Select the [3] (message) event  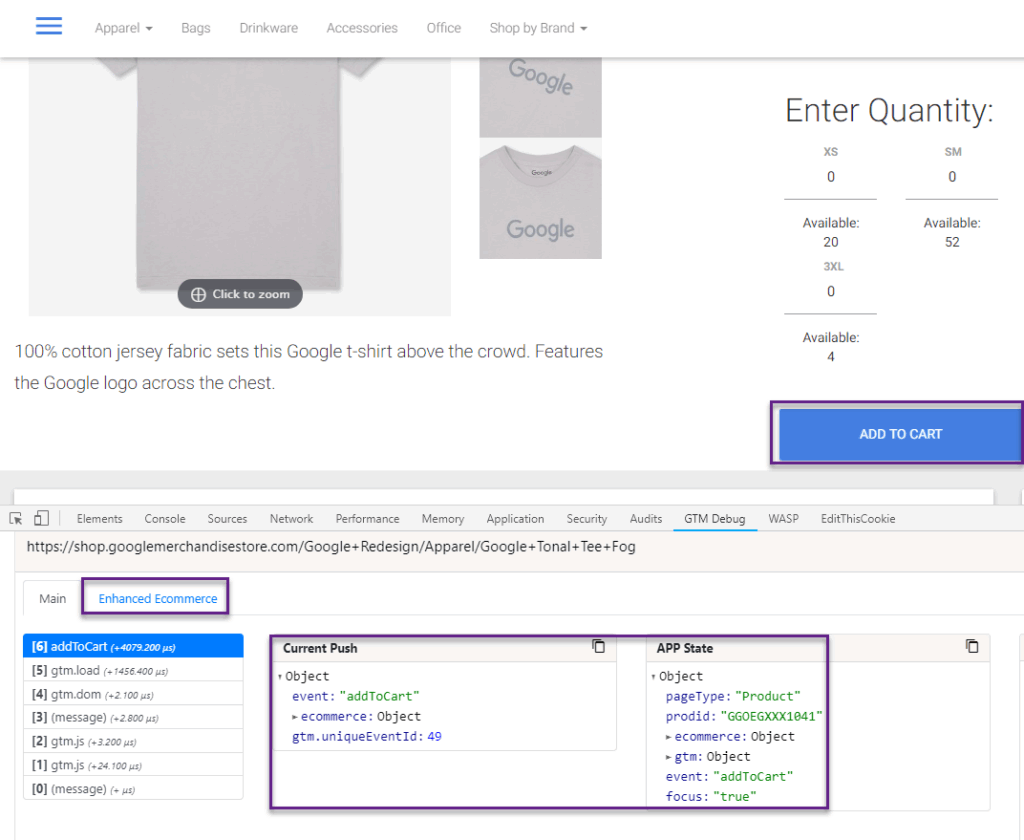(x=133, y=718)
